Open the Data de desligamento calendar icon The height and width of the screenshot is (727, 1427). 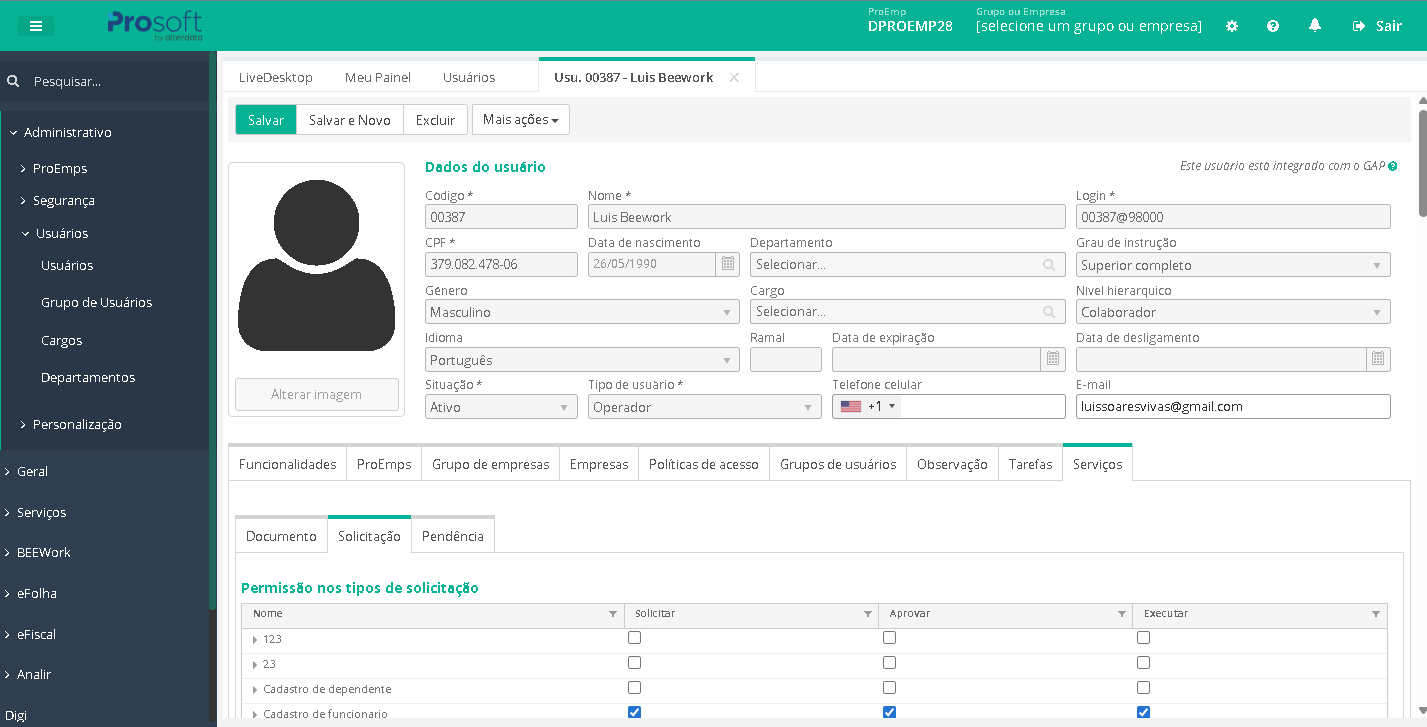1377,359
